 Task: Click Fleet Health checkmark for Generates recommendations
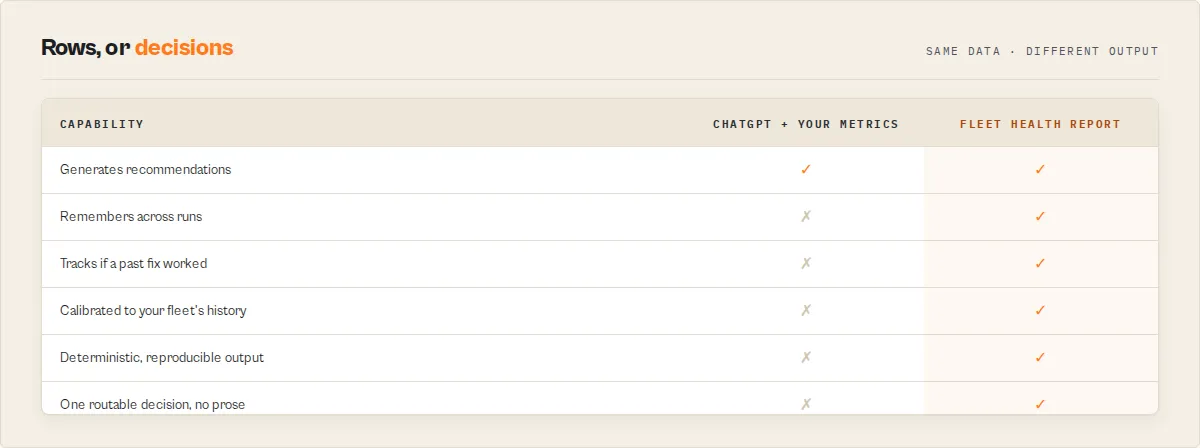[1040, 169]
